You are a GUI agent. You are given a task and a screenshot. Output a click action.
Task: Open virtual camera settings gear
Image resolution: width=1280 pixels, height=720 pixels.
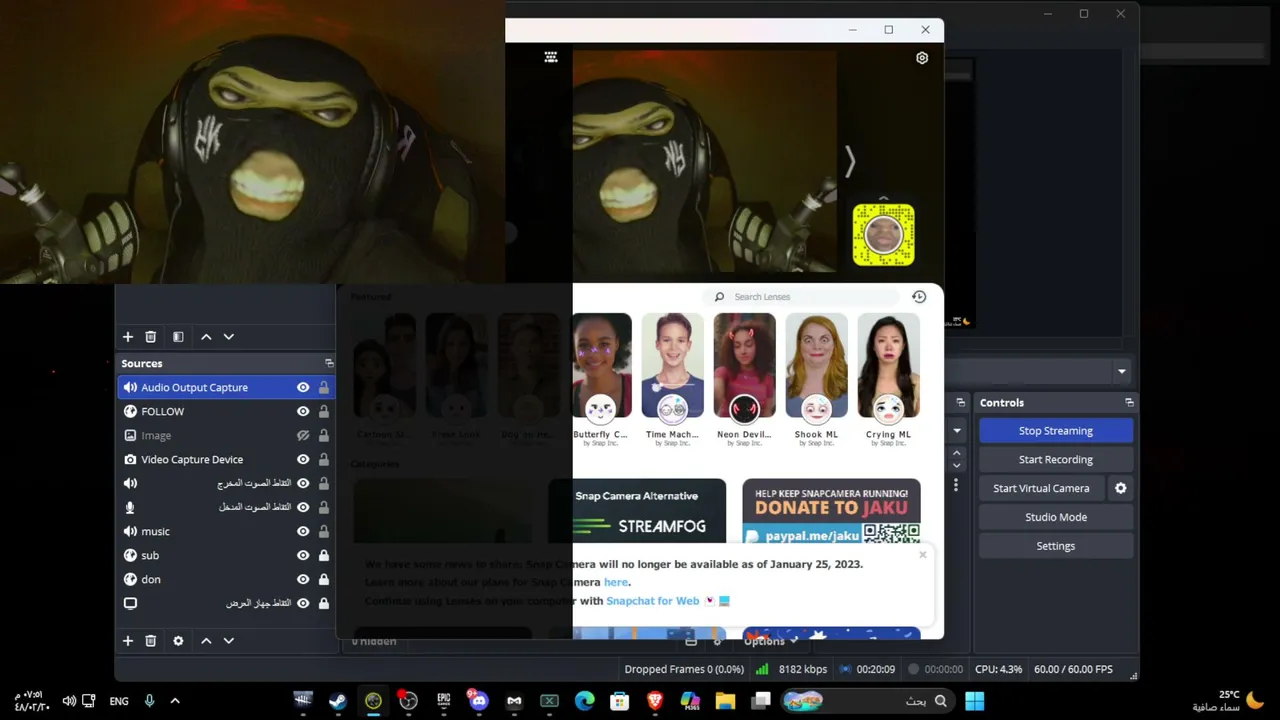tap(1121, 488)
